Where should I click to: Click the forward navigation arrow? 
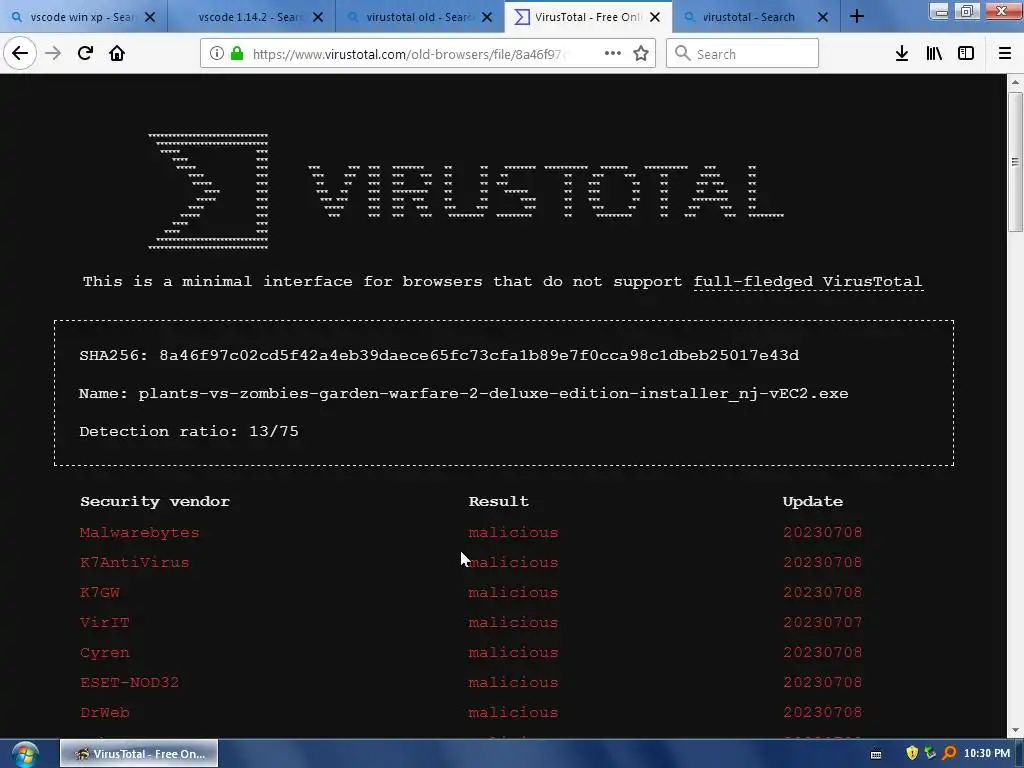(x=53, y=53)
